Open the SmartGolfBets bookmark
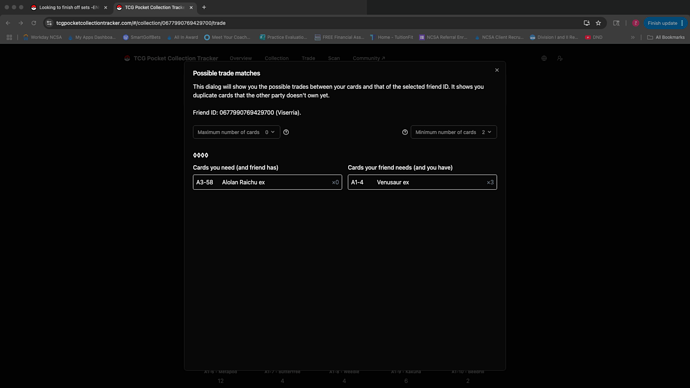Viewport: 690px width, 388px height. 142,37
